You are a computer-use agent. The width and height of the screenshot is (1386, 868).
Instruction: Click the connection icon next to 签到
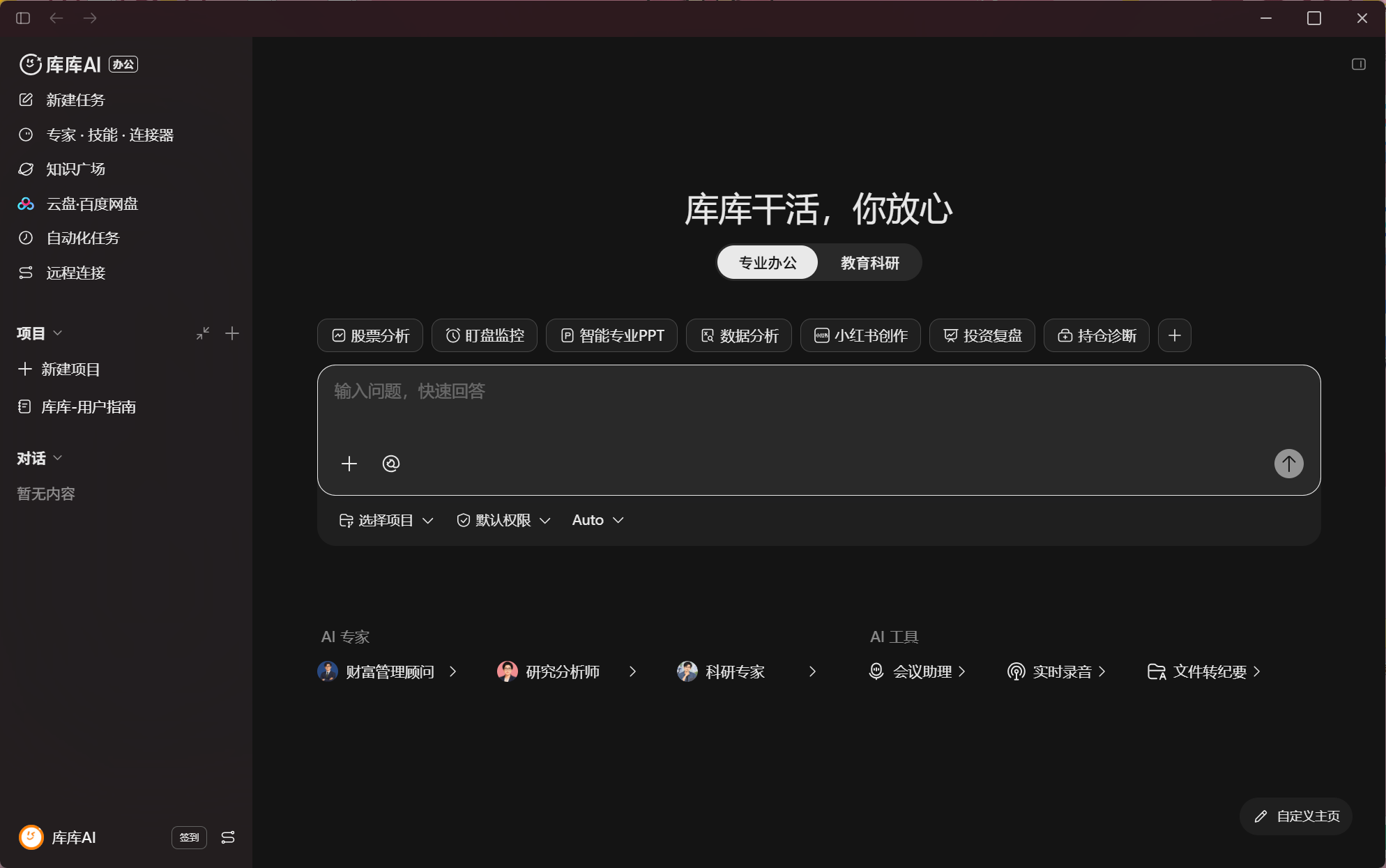[x=228, y=837]
